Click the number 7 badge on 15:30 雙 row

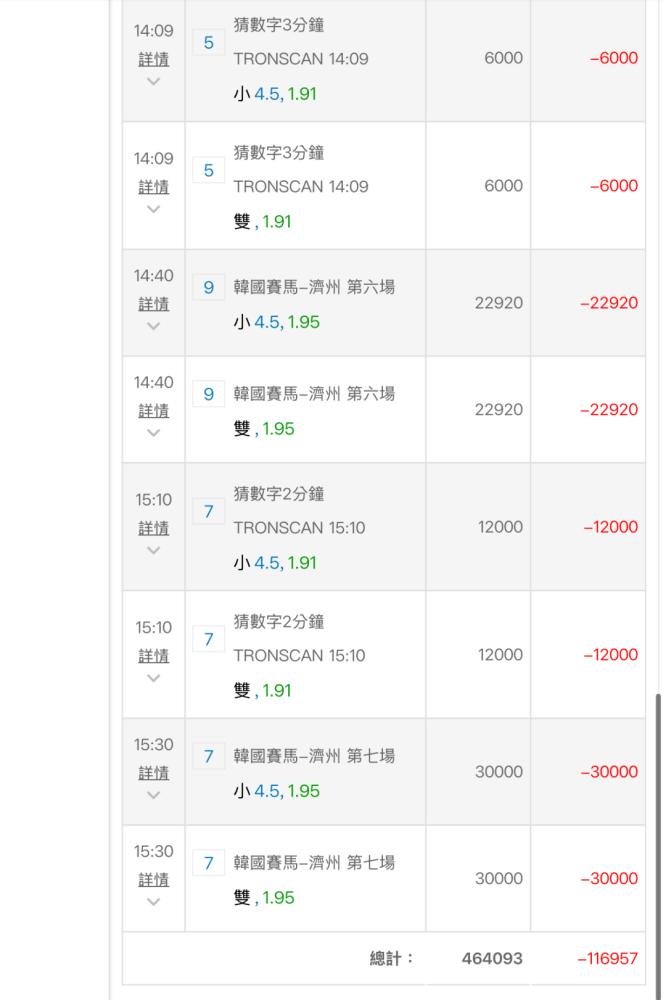point(209,863)
